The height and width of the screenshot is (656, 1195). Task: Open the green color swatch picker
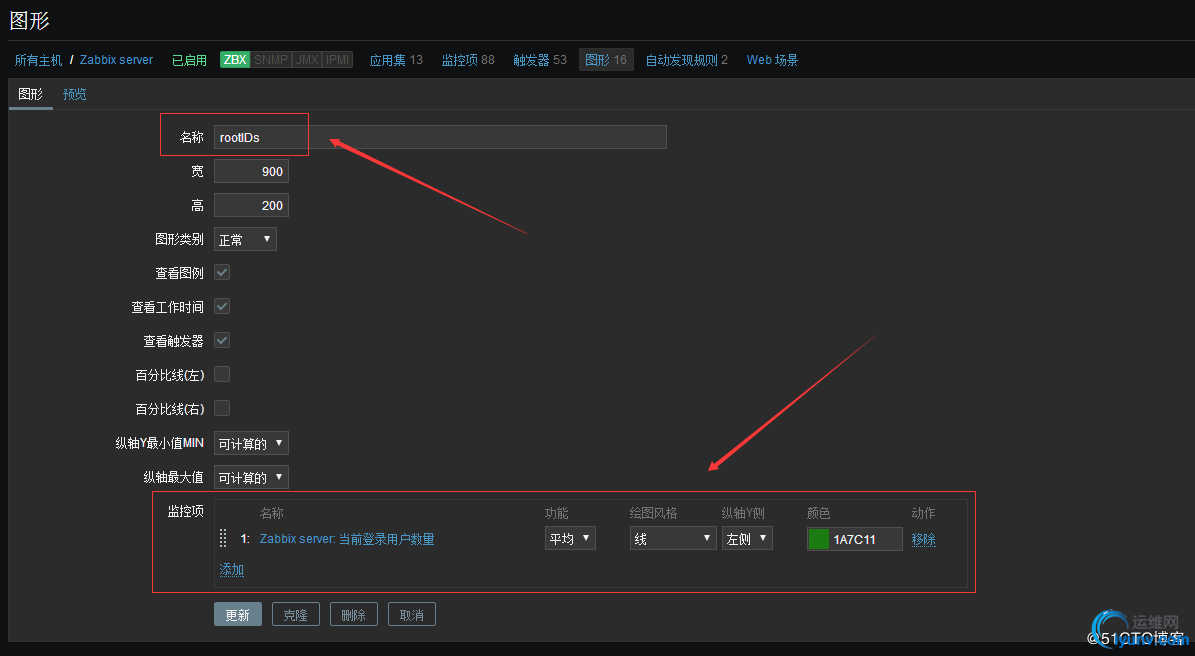pyautogui.click(x=819, y=539)
